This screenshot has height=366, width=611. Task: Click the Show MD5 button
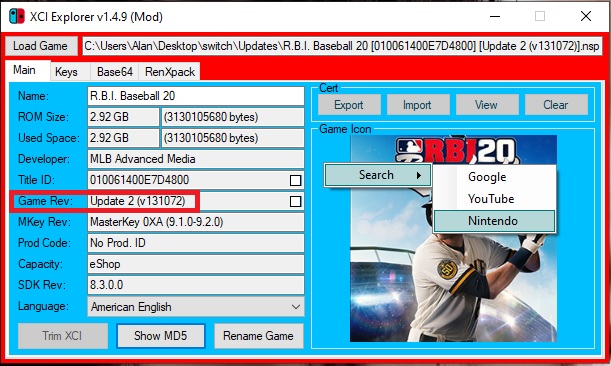point(161,336)
